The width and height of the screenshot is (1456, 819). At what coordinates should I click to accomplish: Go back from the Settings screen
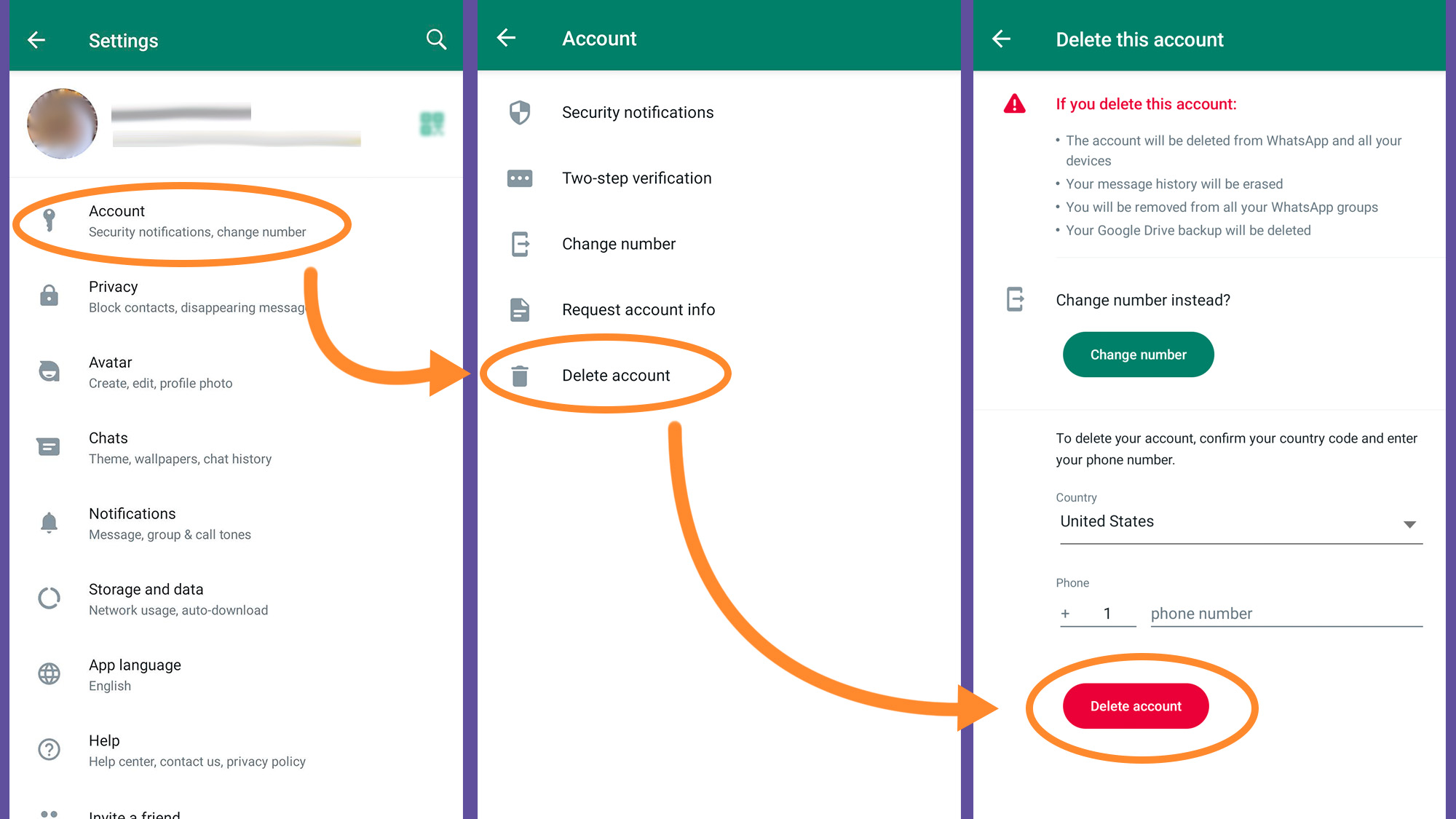pos(36,40)
